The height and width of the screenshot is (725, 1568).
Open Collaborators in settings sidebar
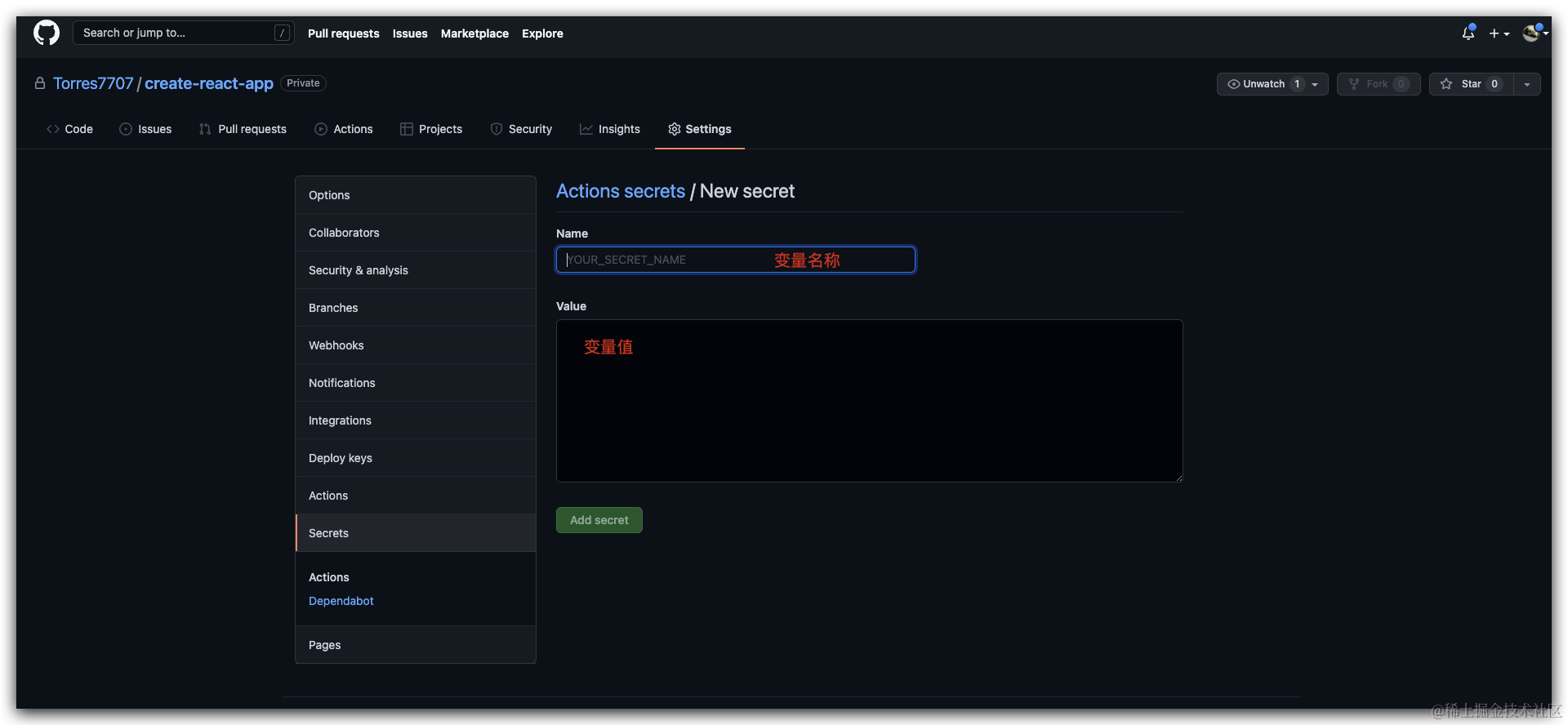416,233
